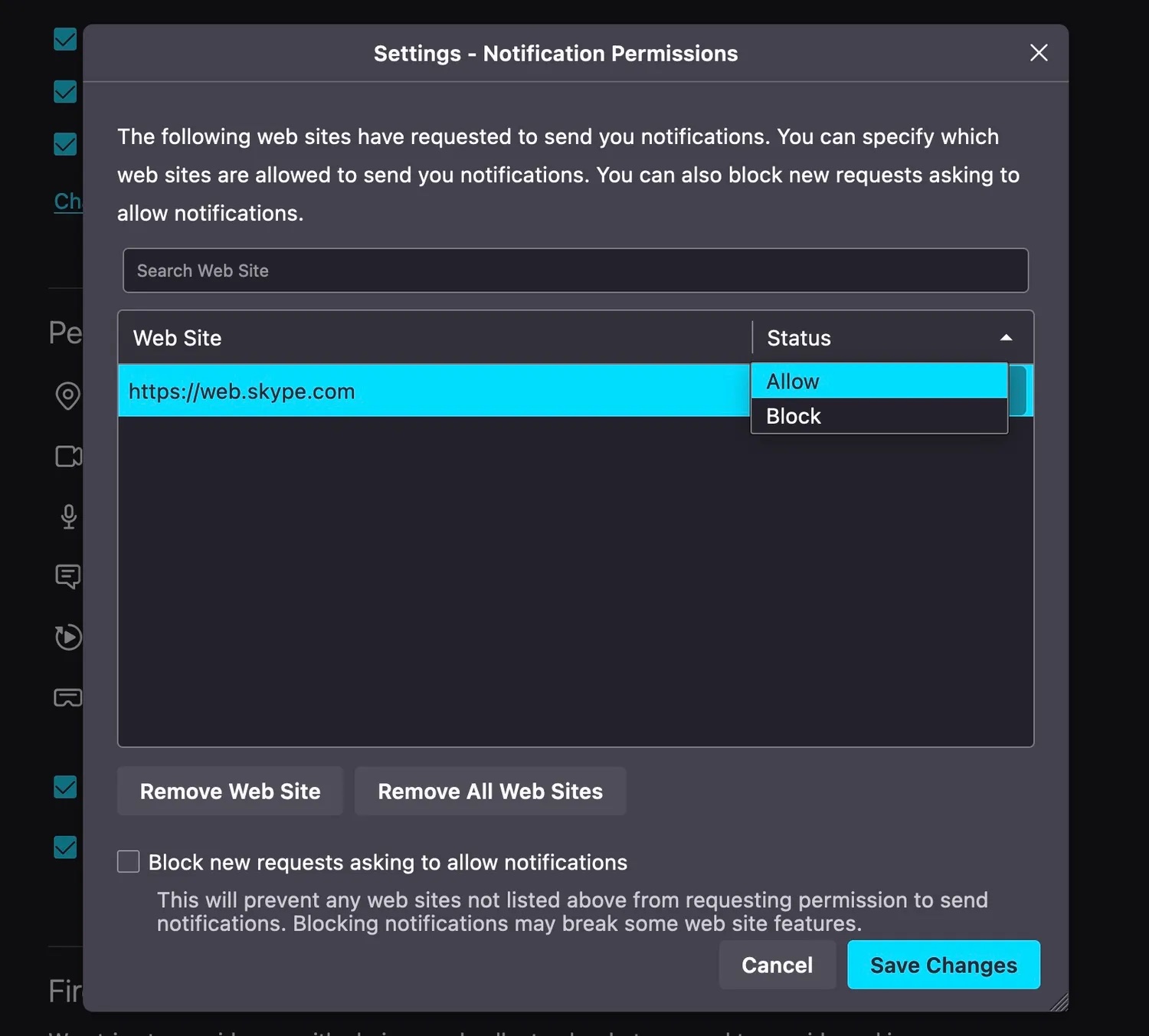The image size is (1149, 1036).
Task: Close the Notification Permissions dialog with X
Action: tap(1038, 53)
